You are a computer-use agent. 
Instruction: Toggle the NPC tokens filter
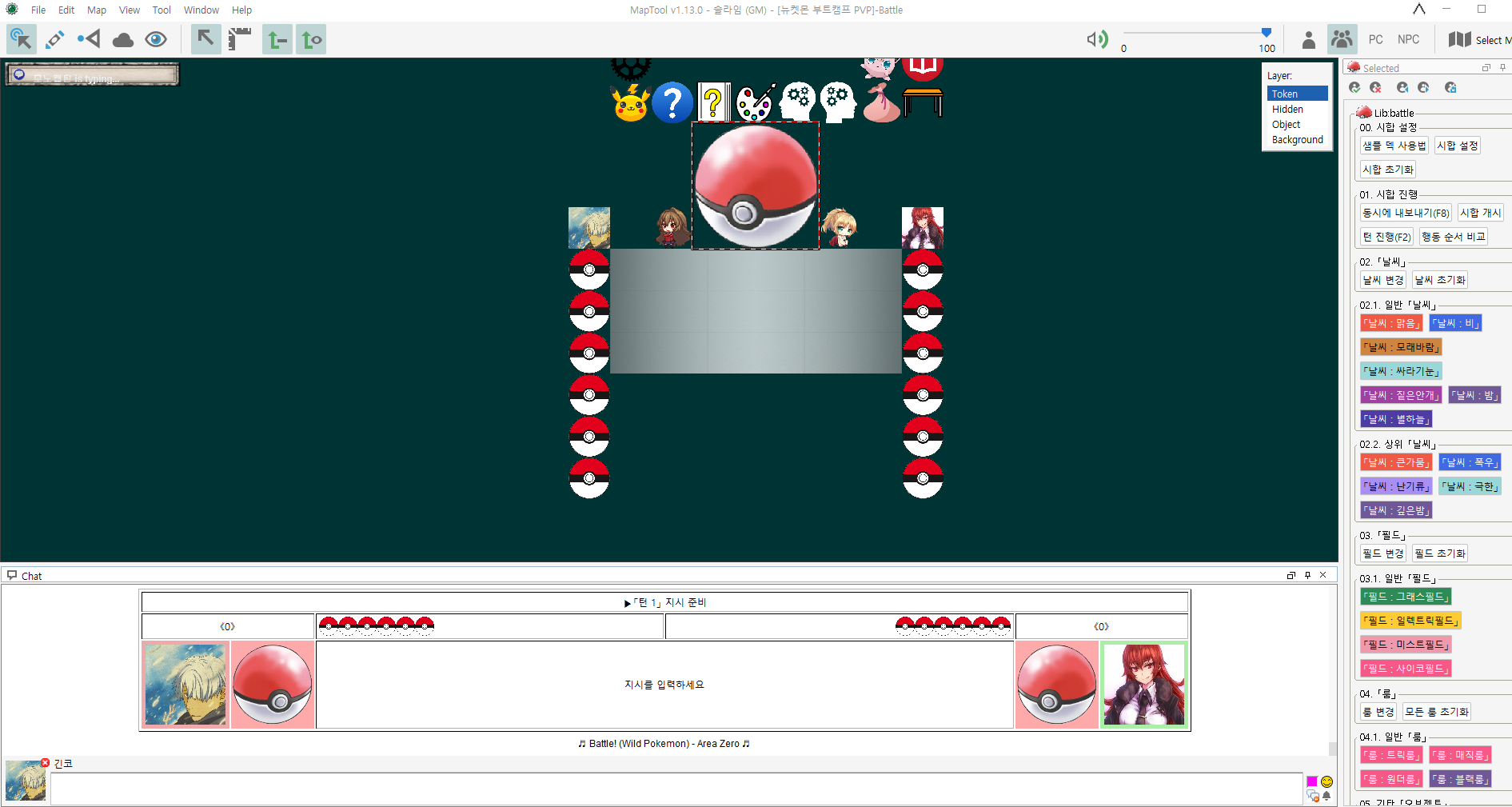[1408, 39]
